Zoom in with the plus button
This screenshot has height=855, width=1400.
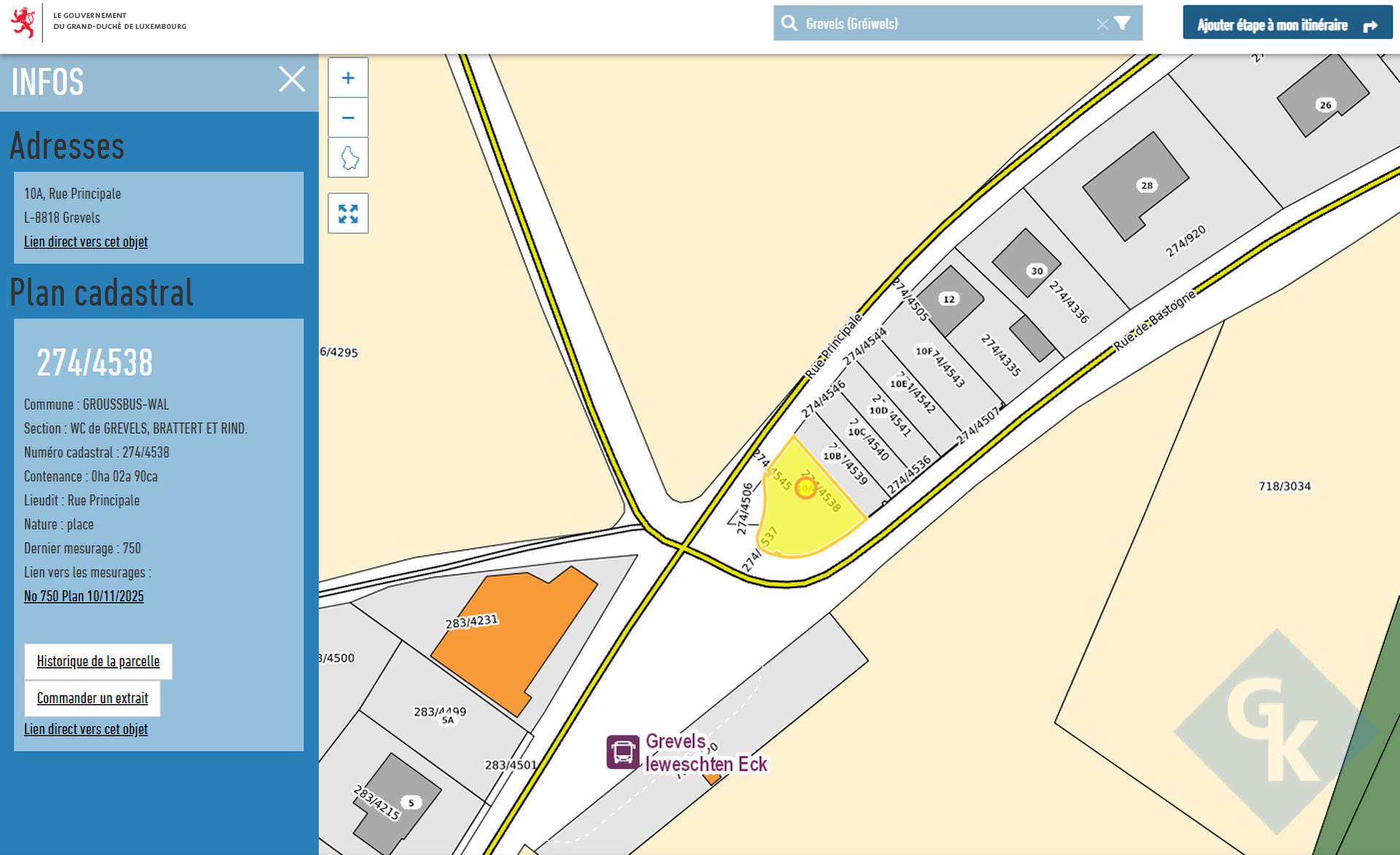tap(348, 78)
